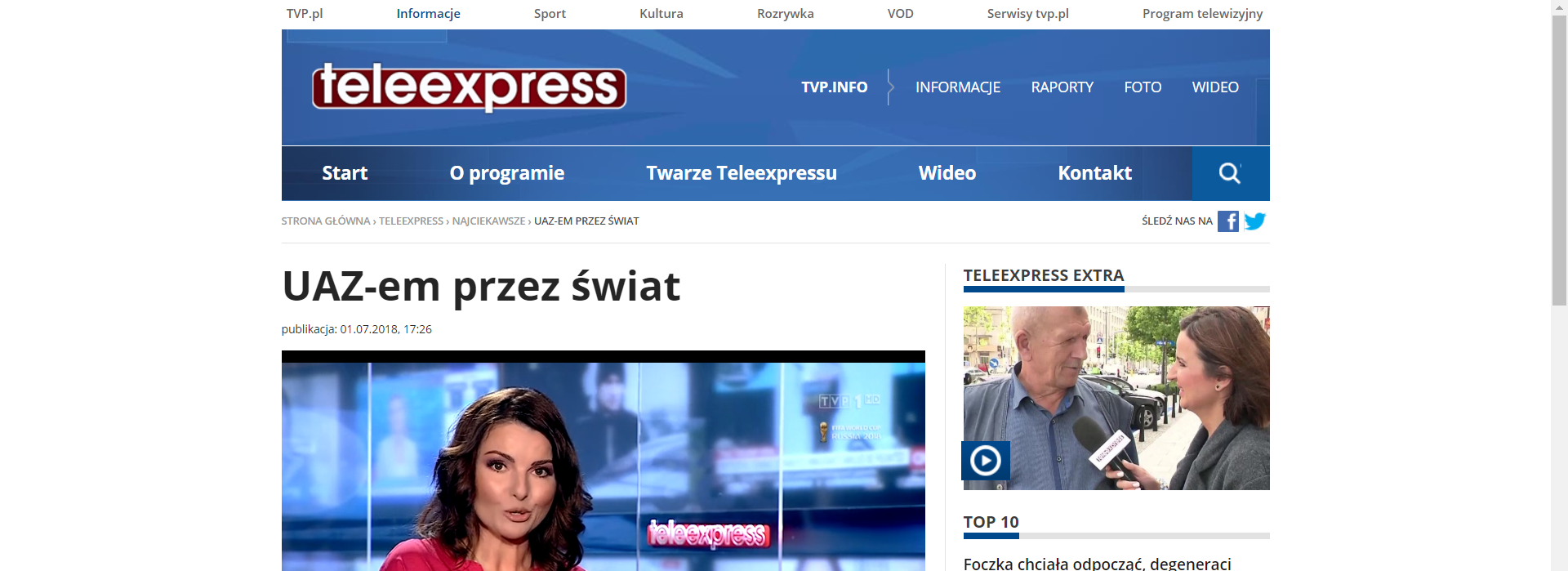This screenshot has height=571, width=1568.
Task: Go to RAPORTY section
Action: click(1062, 87)
